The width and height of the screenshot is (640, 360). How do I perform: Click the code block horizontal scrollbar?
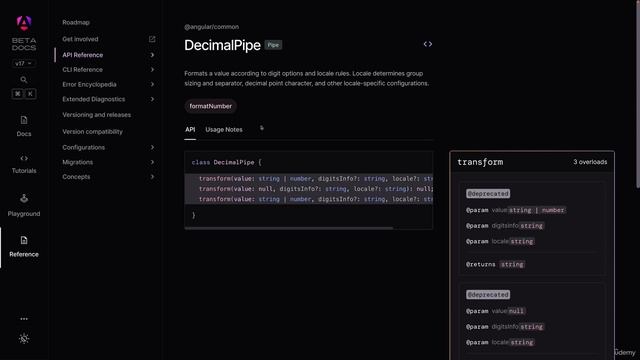pyautogui.click(x=289, y=228)
